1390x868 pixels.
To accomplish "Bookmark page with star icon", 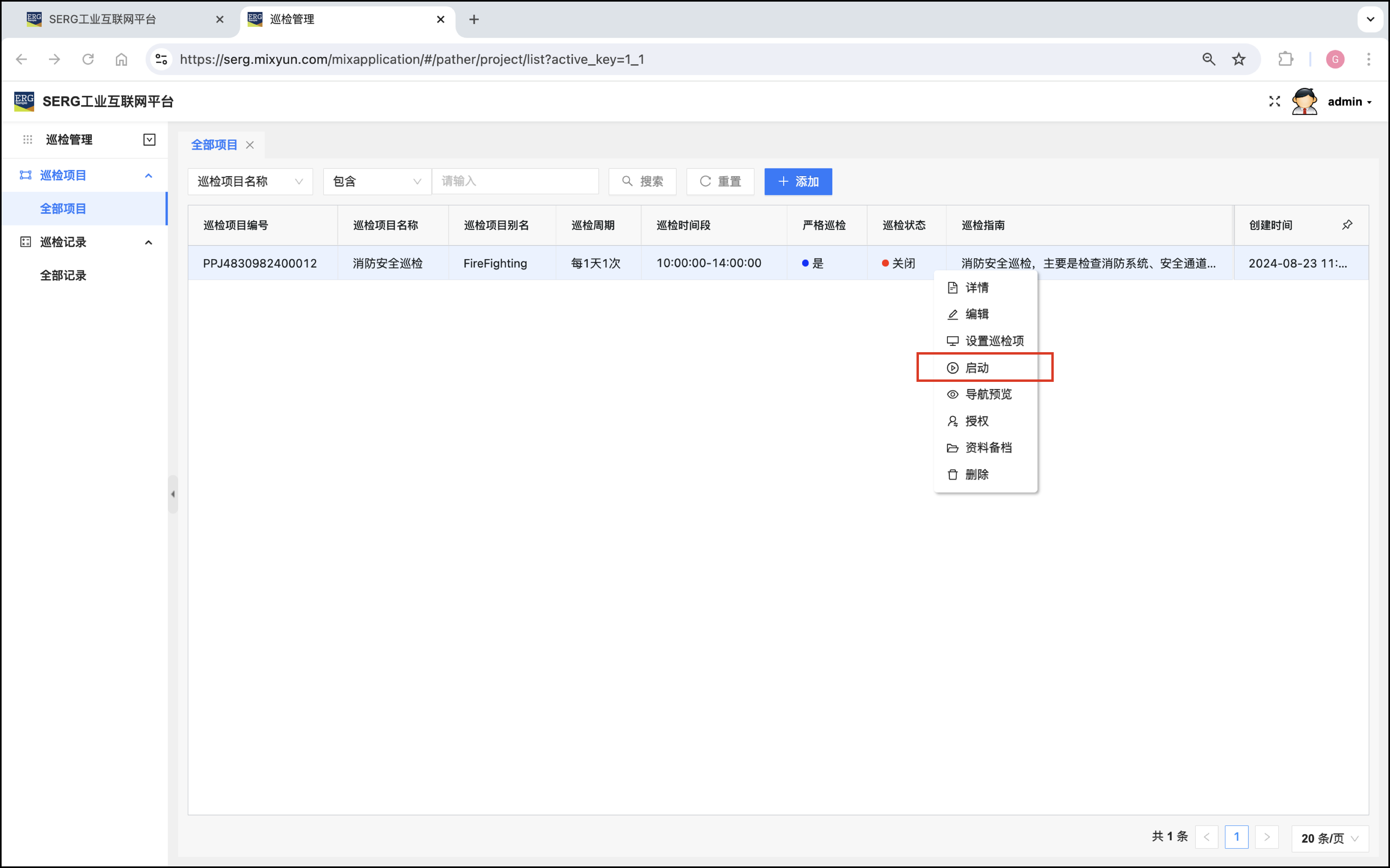I will 1239,59.
